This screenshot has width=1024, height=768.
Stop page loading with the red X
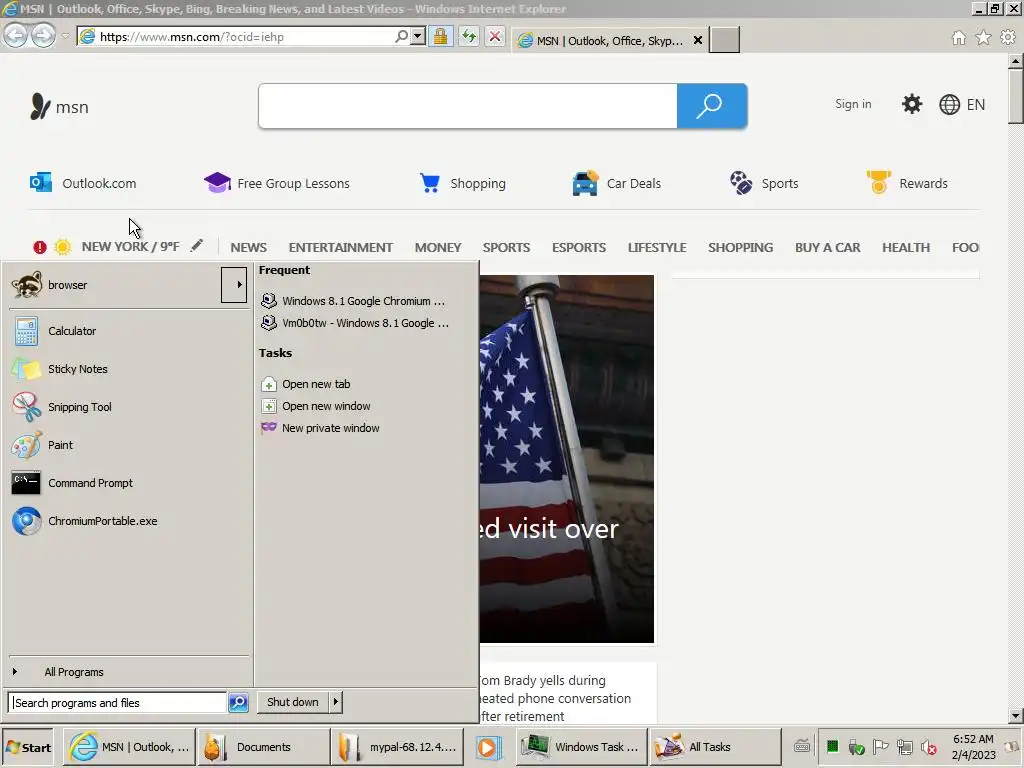click(495, 37)
